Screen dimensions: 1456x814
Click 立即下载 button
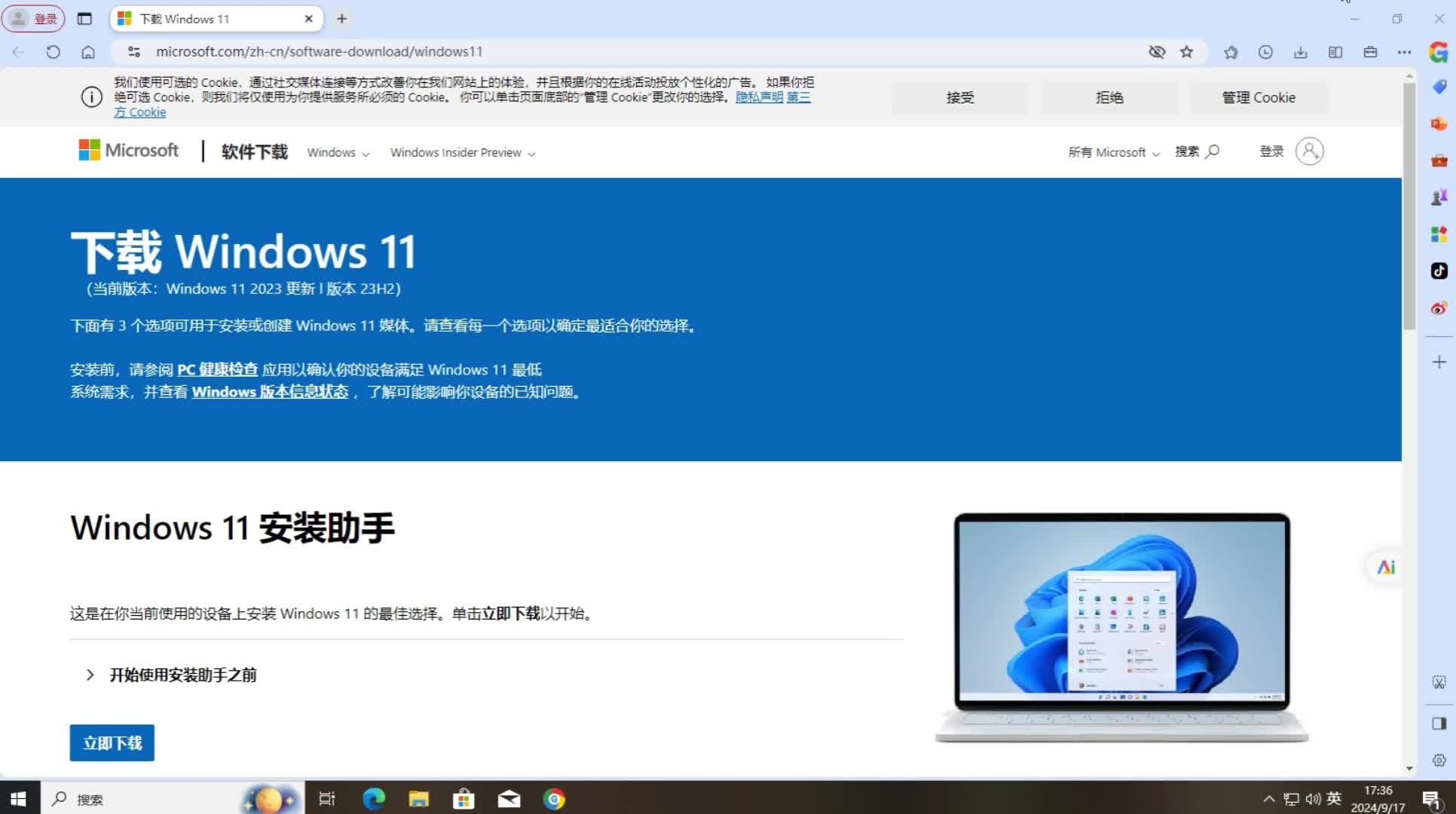click(112, 743)
